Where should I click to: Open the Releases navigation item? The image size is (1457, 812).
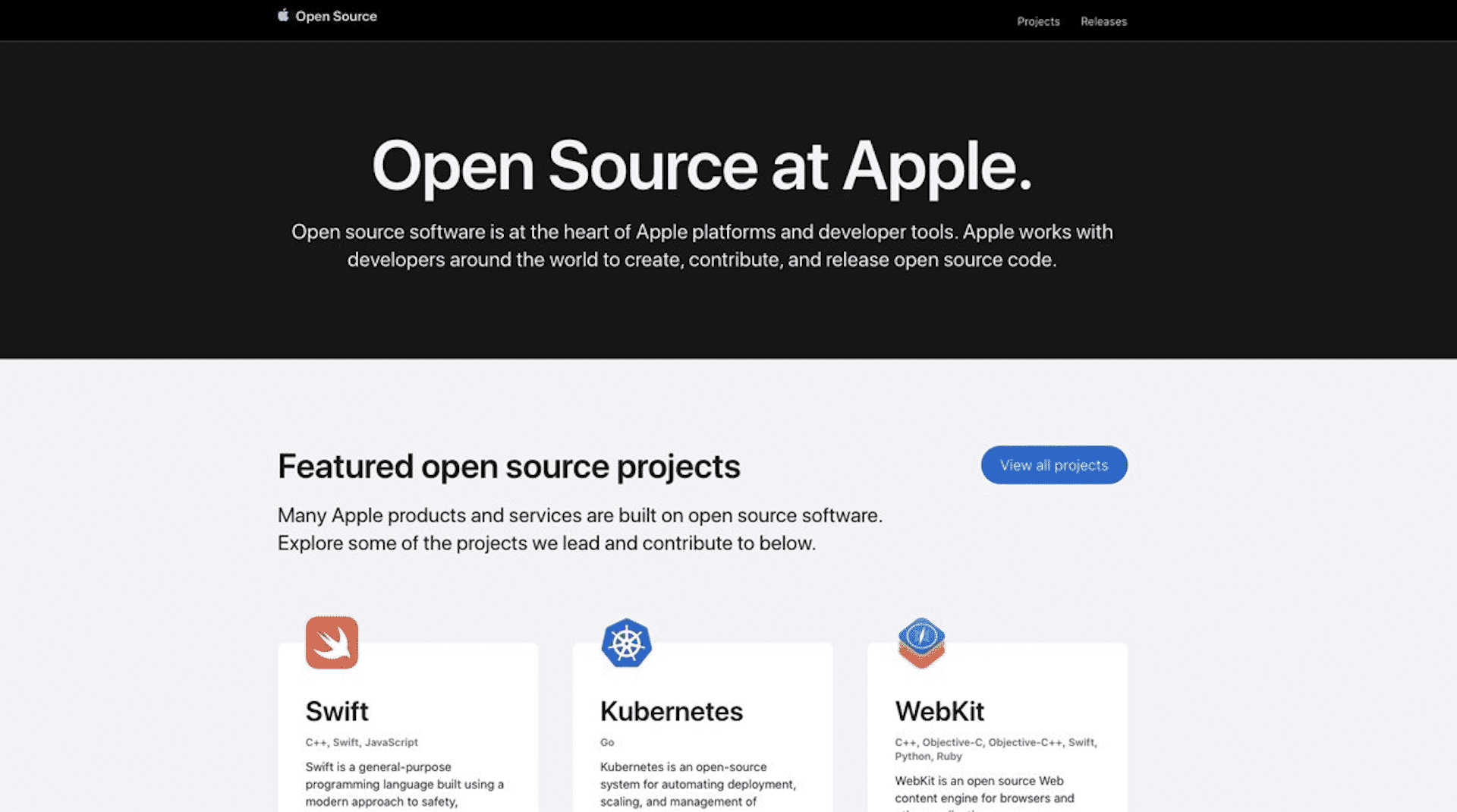pyautogui.click(x=1103, y=21)
